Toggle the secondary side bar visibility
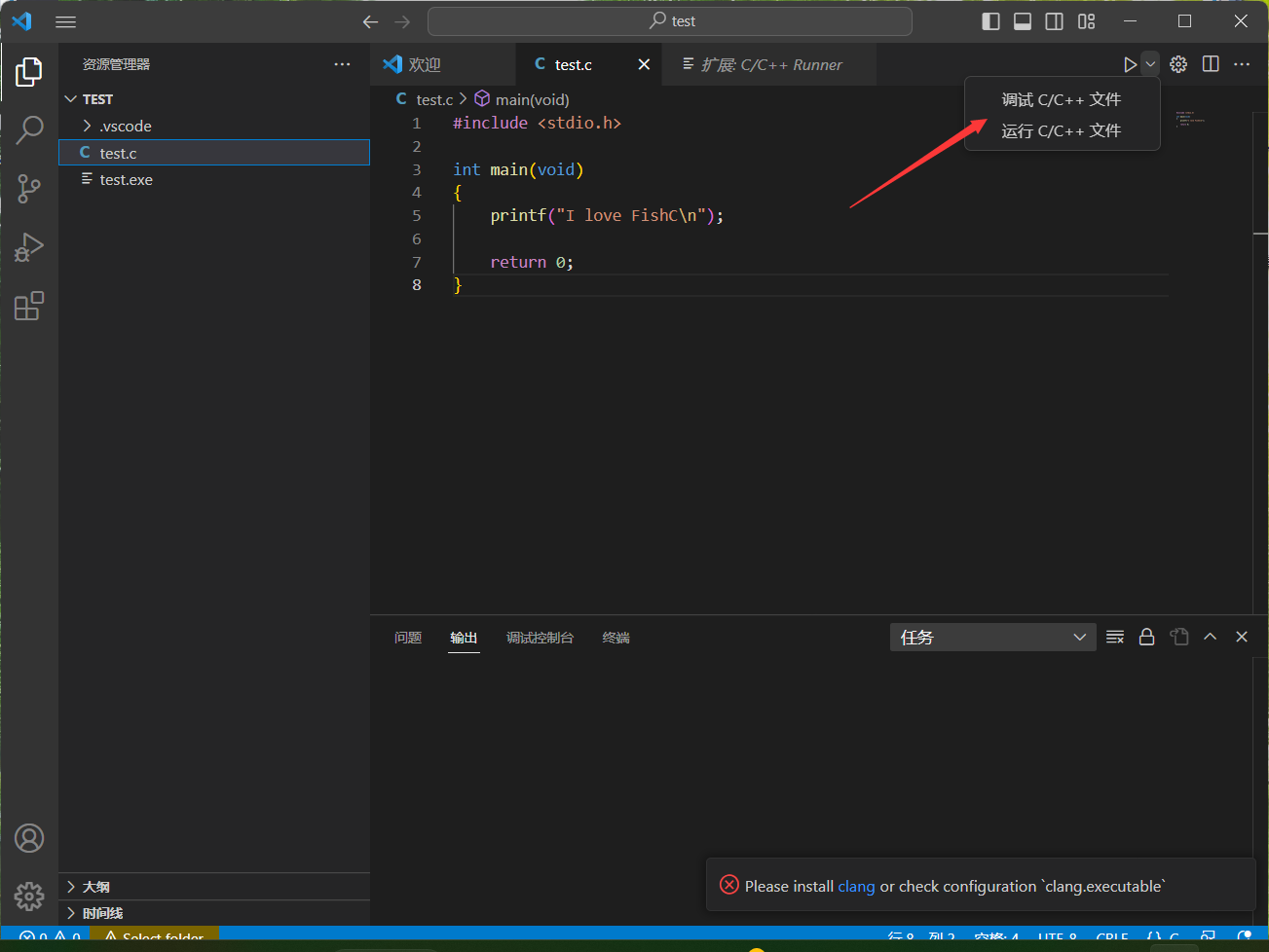This screenshot has width=1269, height=952. pos(1055,21)
